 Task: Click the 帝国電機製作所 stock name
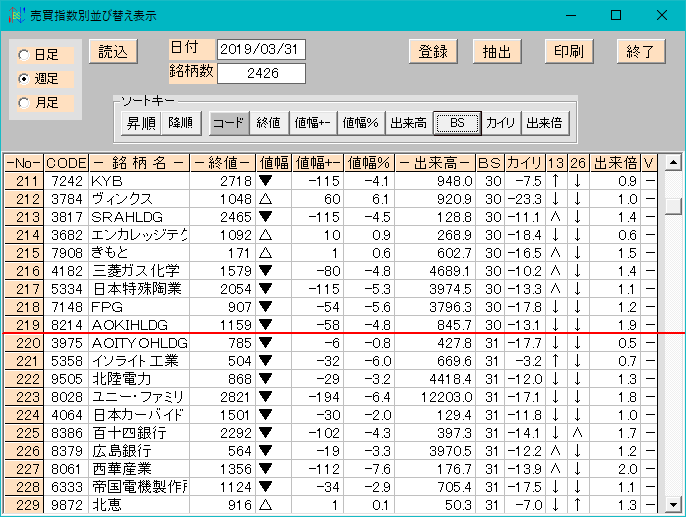140,487
